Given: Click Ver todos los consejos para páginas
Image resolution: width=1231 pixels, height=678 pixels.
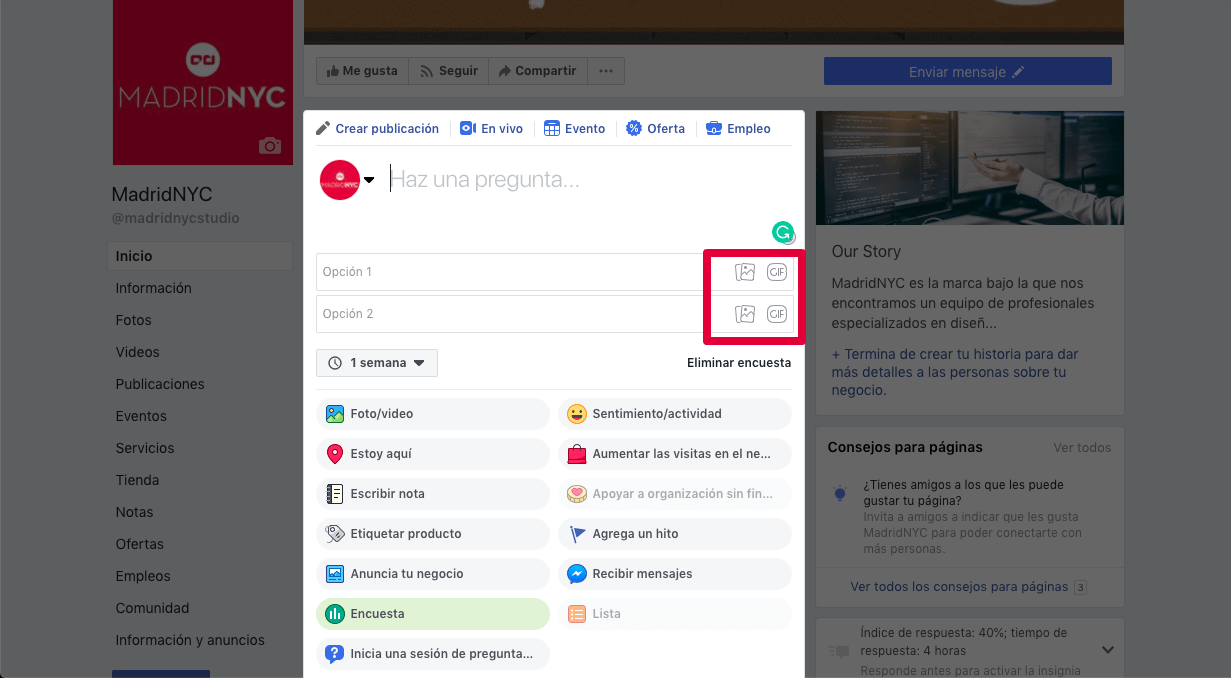Looking at the screenshot, I should [959, 587].
